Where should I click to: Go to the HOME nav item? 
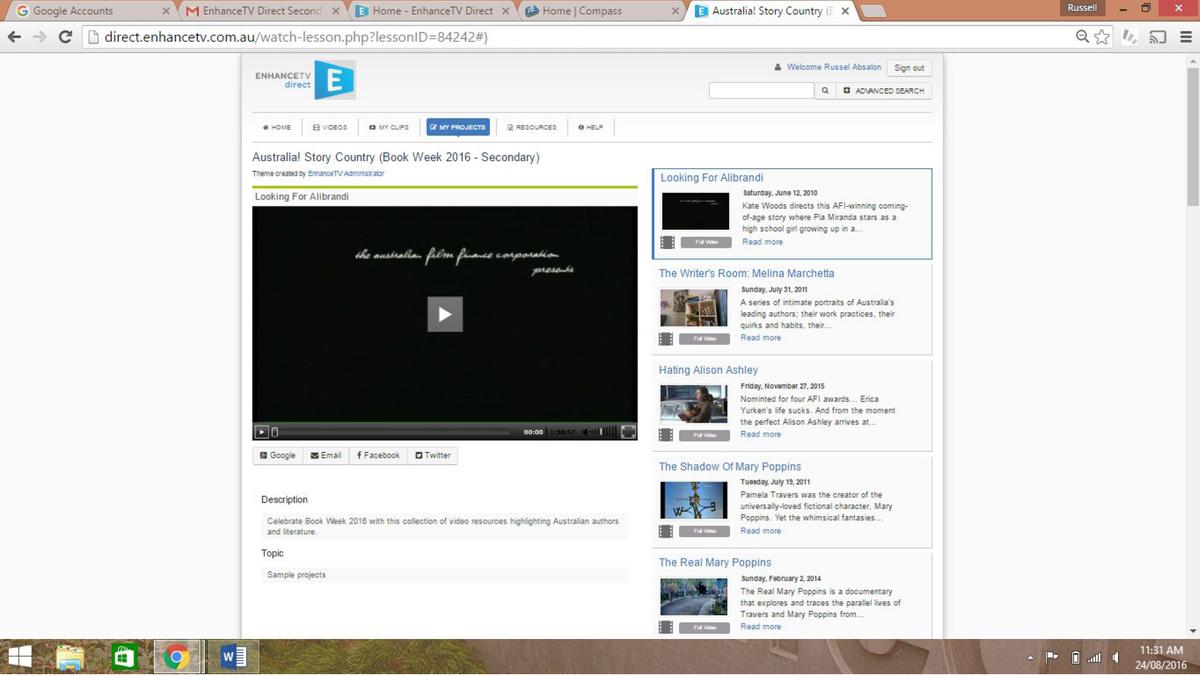point(277,127)
